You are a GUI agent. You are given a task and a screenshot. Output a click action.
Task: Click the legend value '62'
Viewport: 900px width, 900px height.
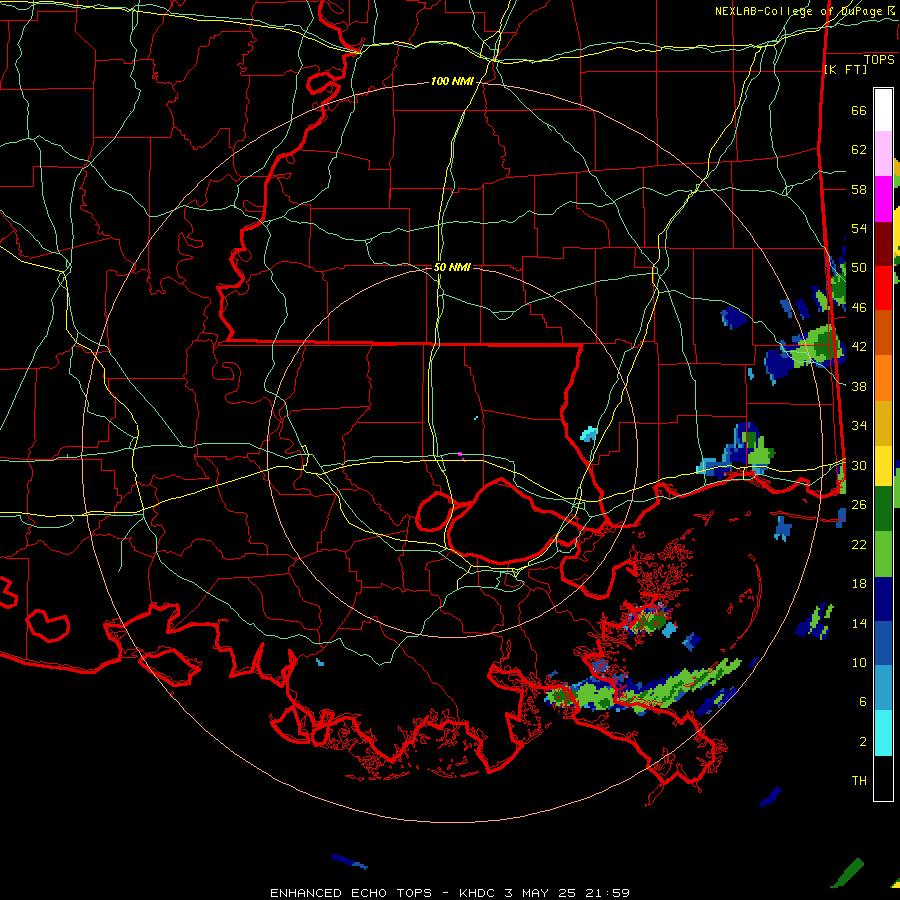point(859,150)
